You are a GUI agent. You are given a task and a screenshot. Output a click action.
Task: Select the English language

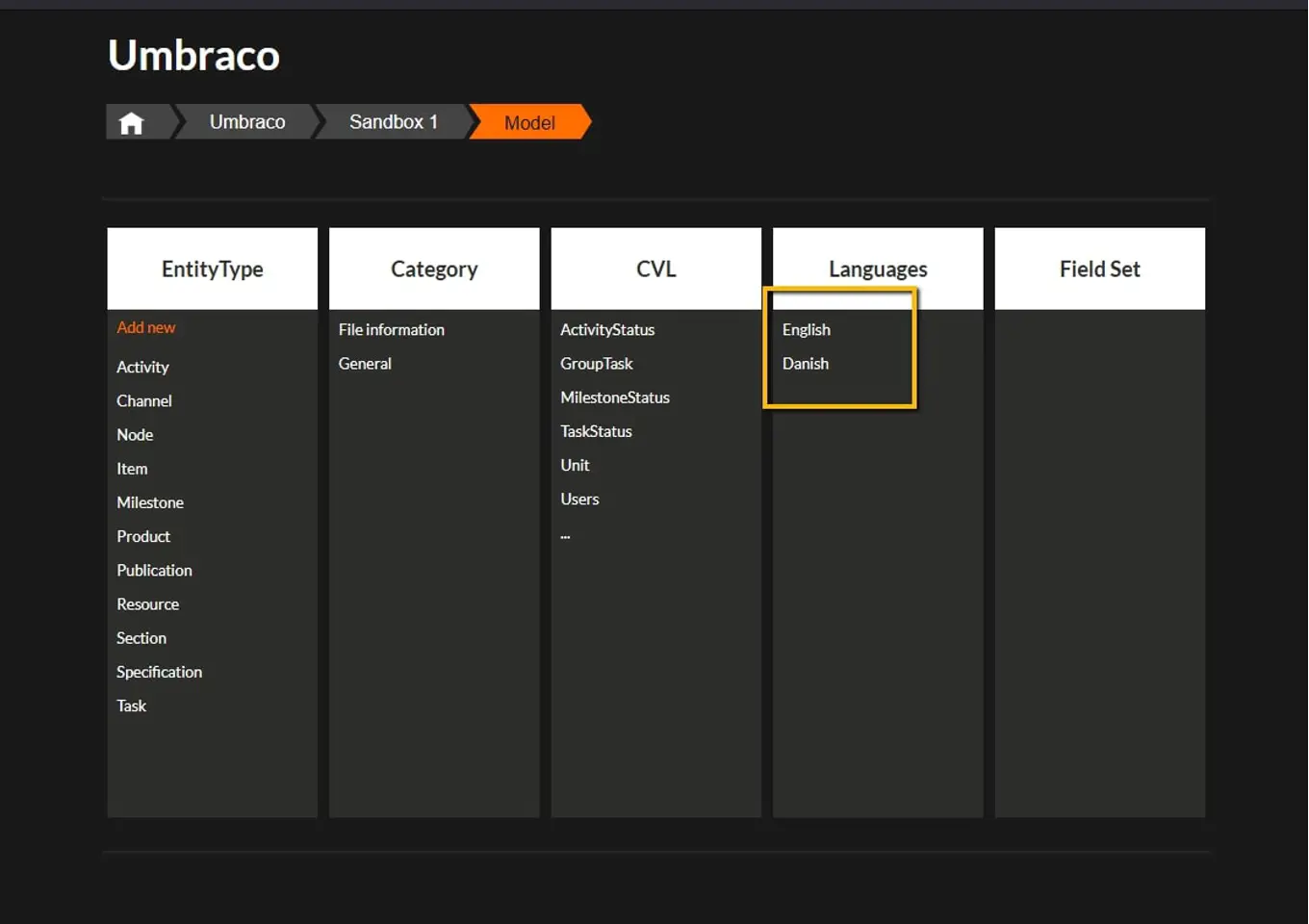pyautogui.click(x=807, y=329)
